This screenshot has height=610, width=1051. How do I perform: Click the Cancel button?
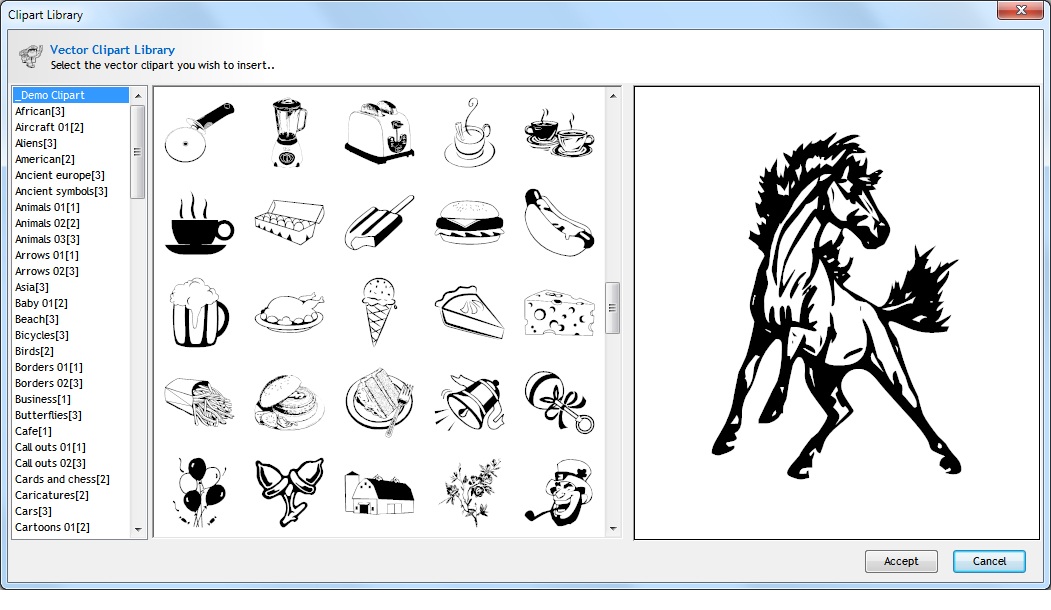point(988,561)
